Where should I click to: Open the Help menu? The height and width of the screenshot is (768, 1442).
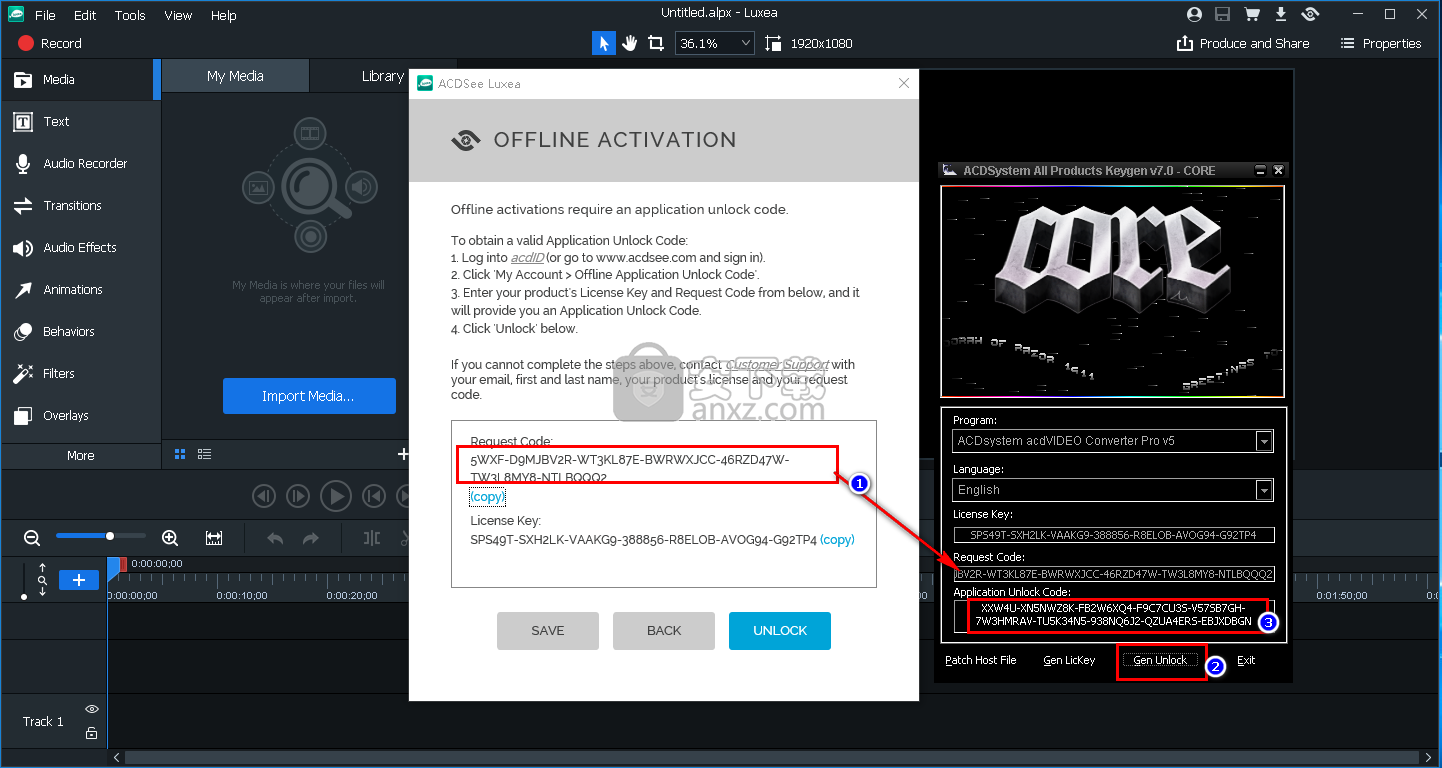tap(224, 15)
